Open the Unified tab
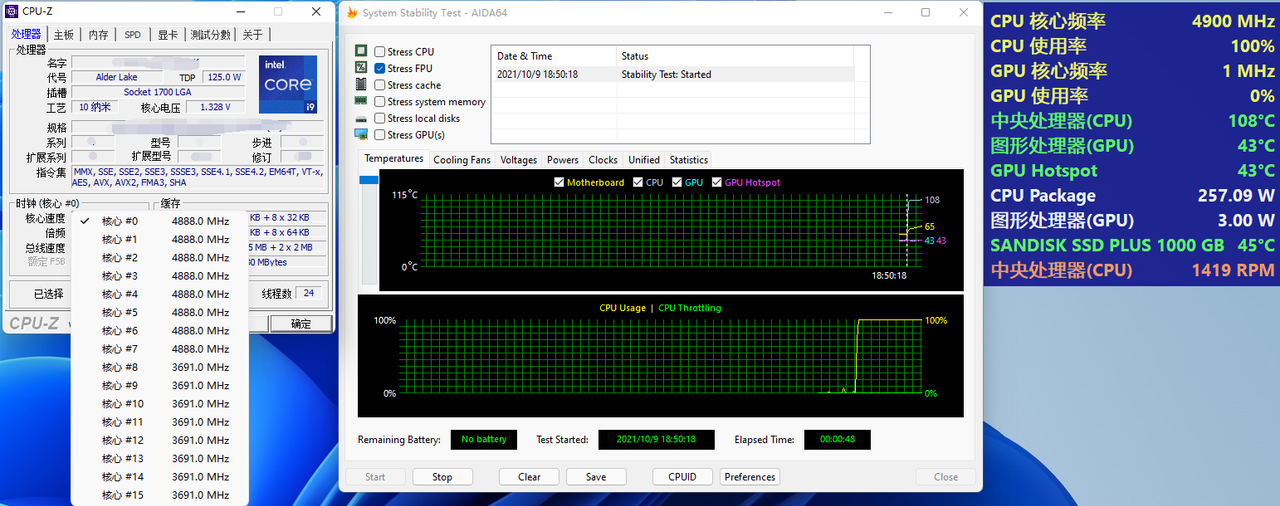Viewport: 1280px width, 506px height. pos(644,160)
